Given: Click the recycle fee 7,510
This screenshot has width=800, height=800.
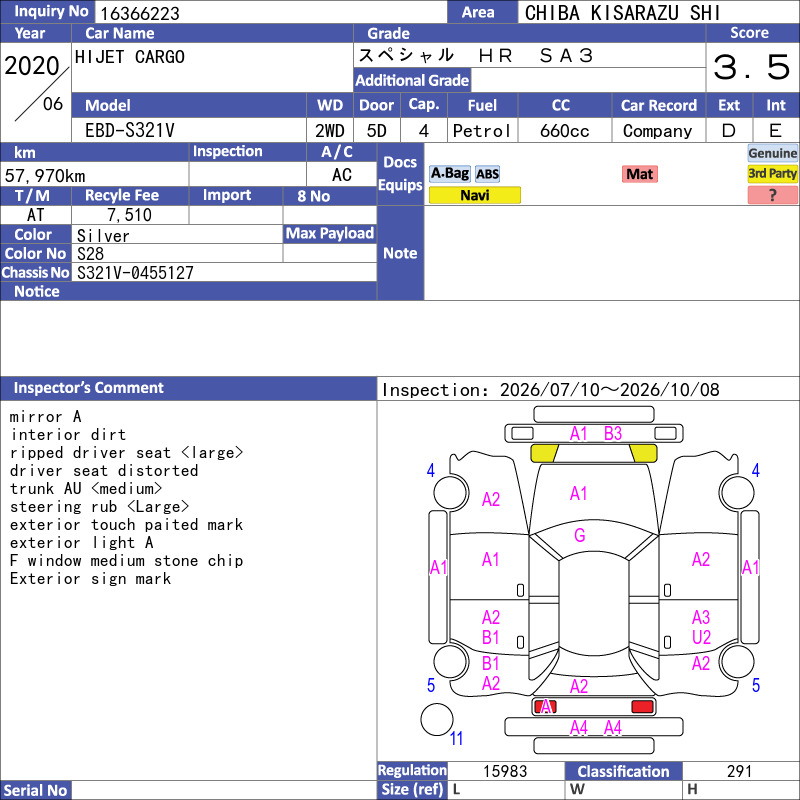Looking at the screenshot, I should click(x=129, y=215).
